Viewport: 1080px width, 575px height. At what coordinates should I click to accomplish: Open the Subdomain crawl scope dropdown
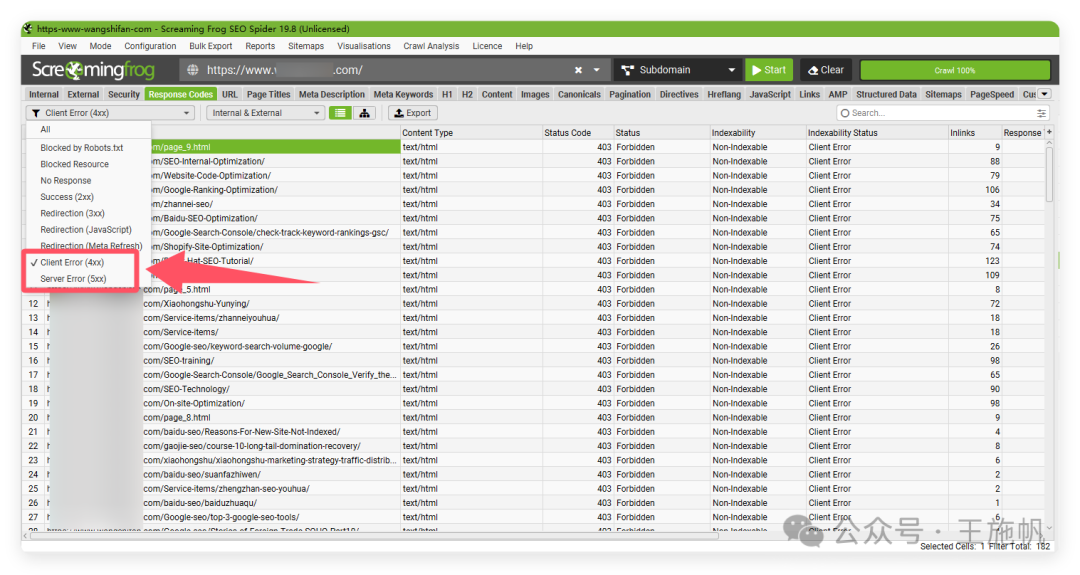coord(678,70)
